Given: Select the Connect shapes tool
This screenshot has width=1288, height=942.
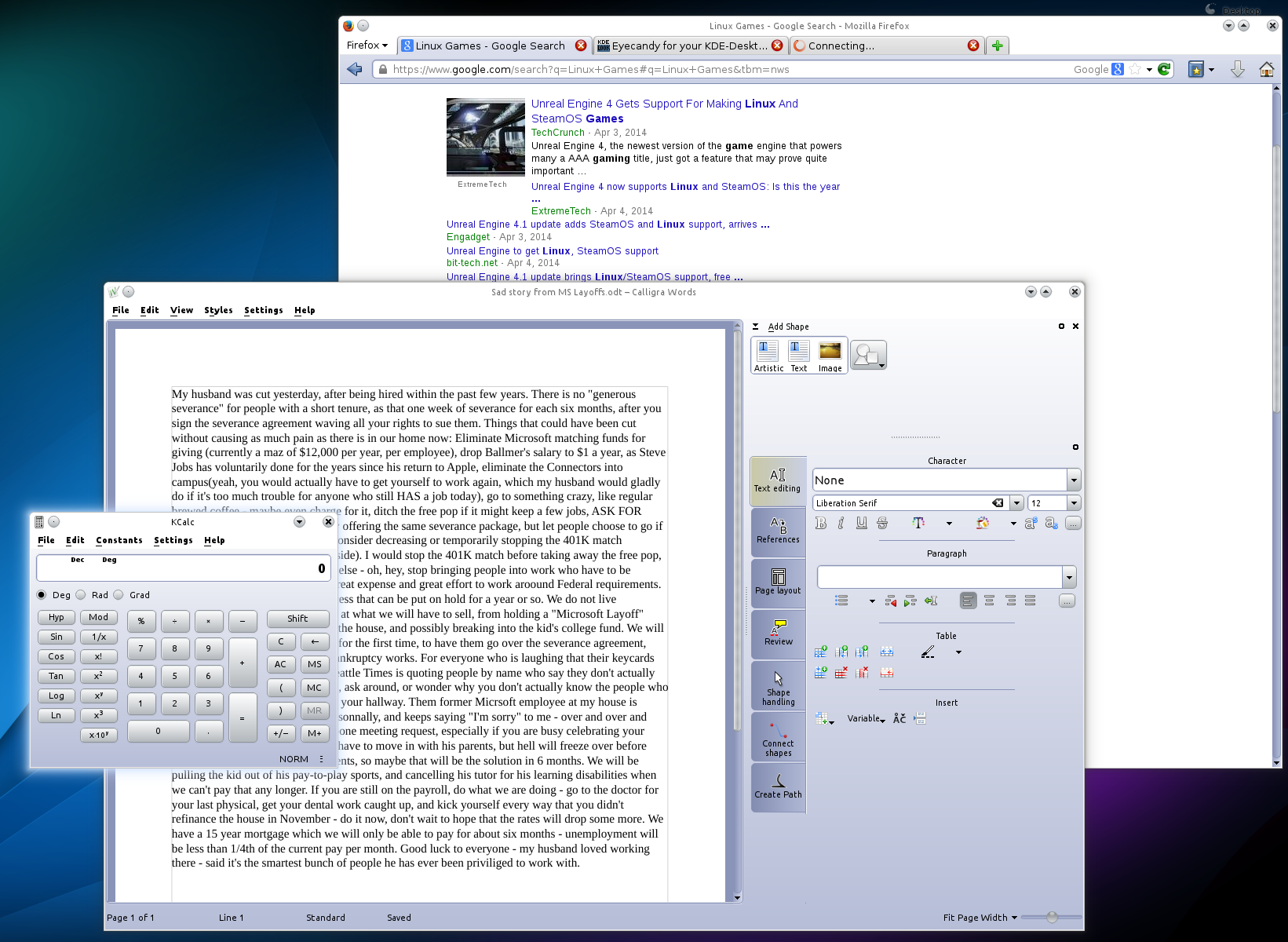Looking at the screenshot, I should 778,736.
